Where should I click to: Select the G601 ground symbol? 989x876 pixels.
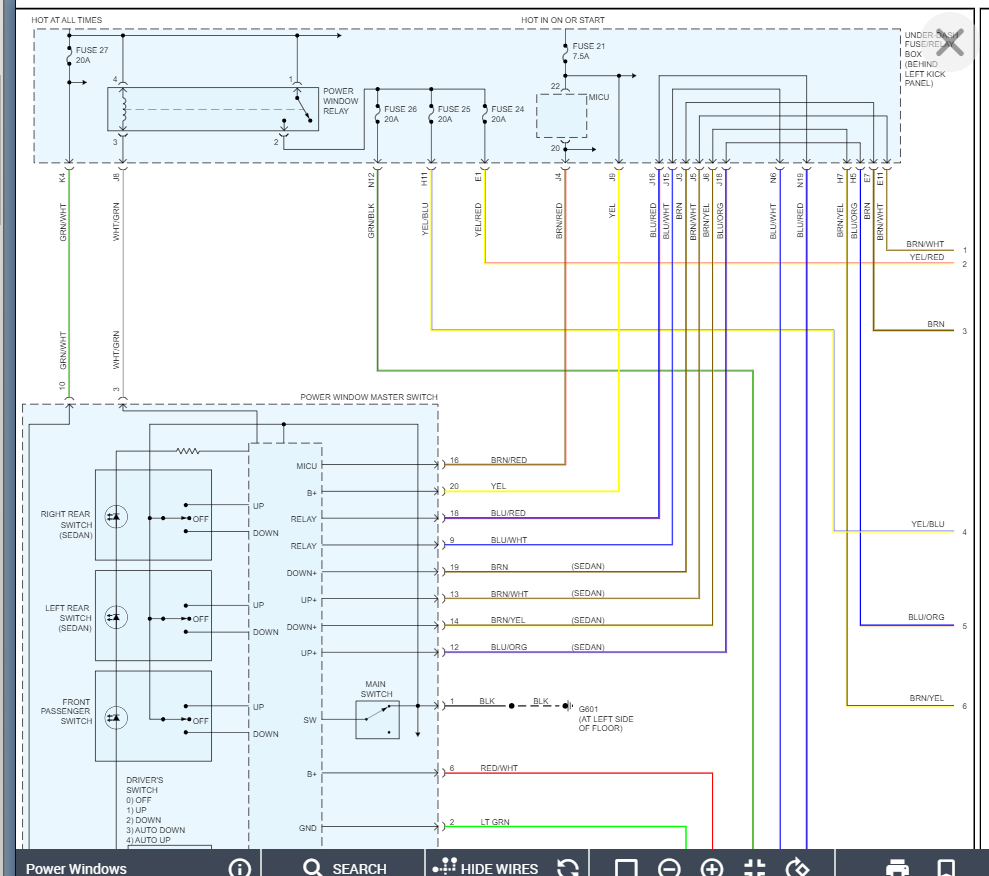click(x=567, y=706)
